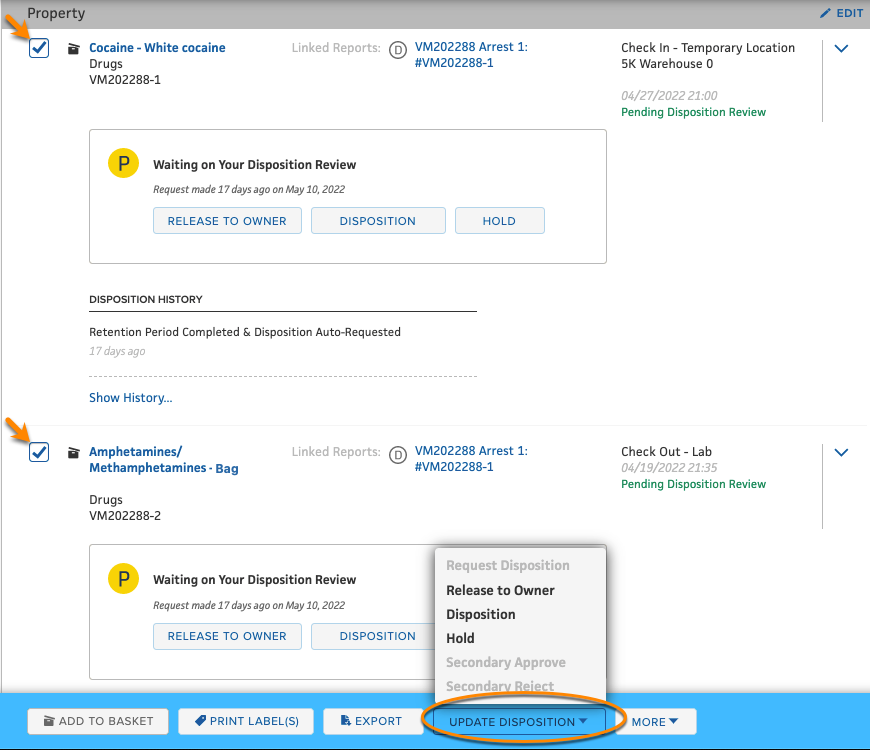
Task: Open the VM202288 Arrest 1 linked report
Action: 471,46
